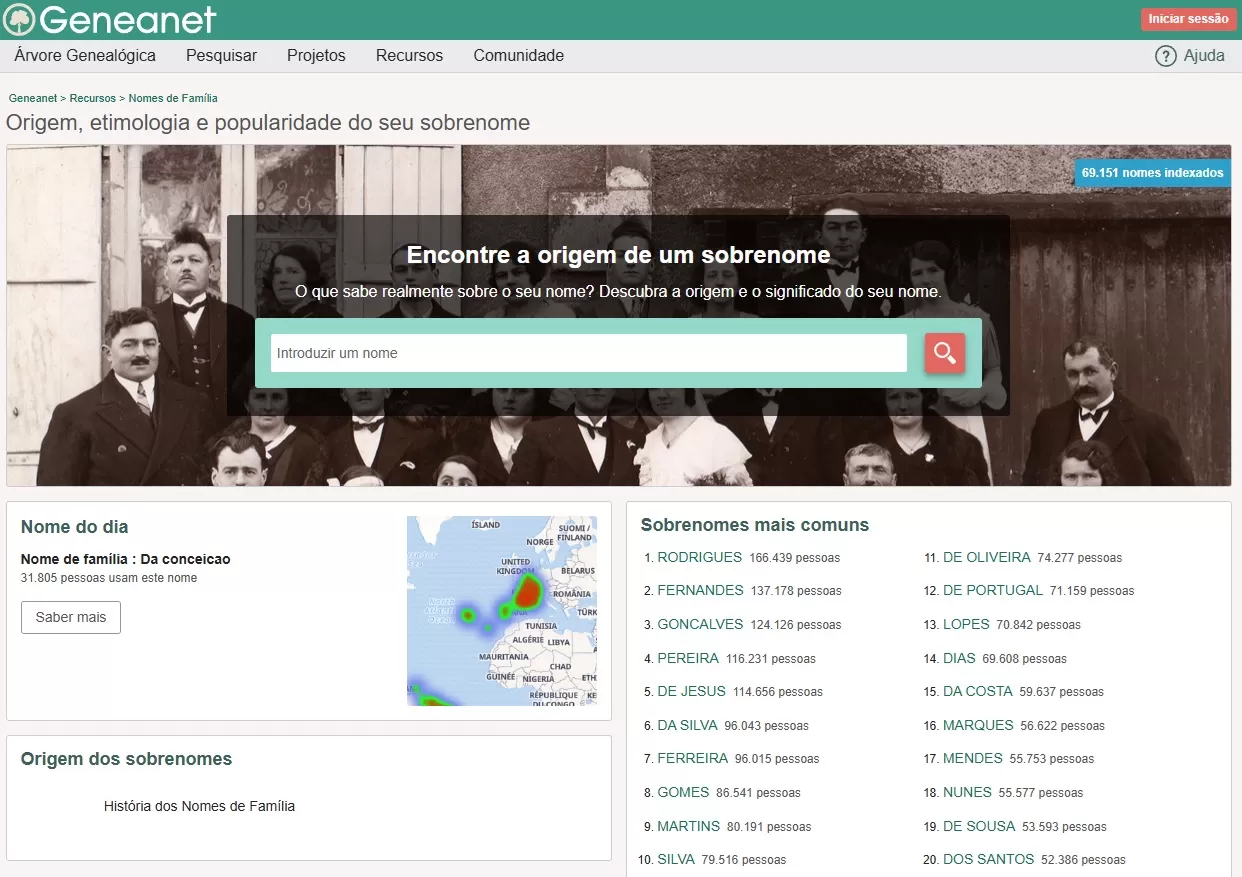Open the PEREIRA surname link
The height and width of the screenshot is (877, 1242).
pyautogui.click(x=688, y=658)
